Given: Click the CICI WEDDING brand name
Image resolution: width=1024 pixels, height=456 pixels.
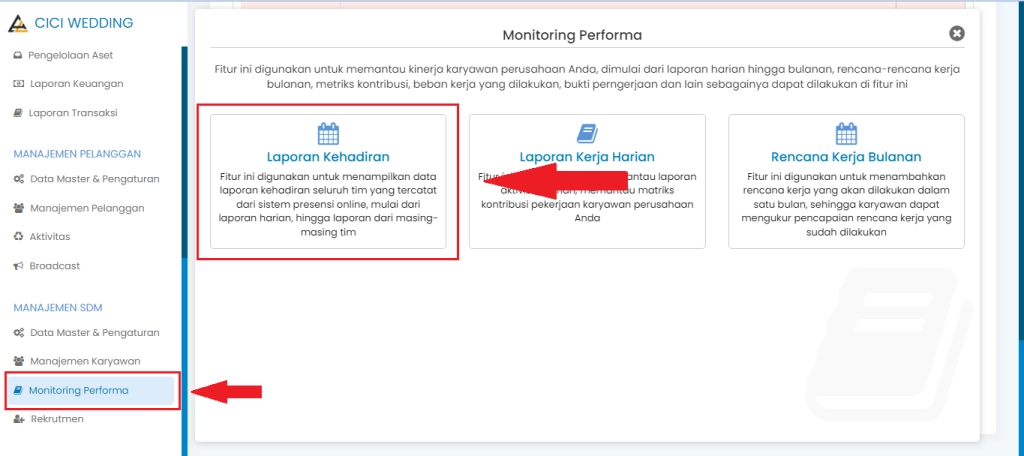Looking at the screenshot, I should click(83, 23).
